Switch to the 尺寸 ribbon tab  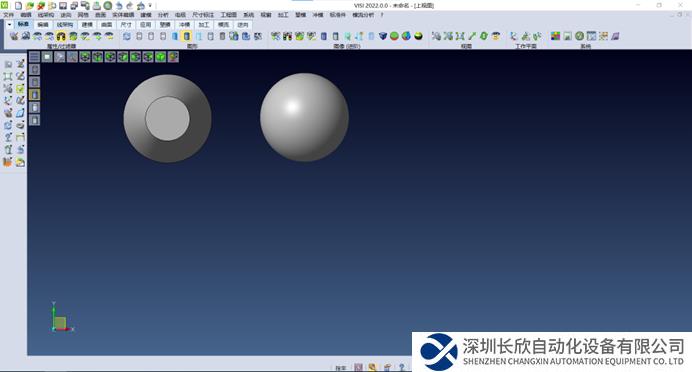pos(126,25)
